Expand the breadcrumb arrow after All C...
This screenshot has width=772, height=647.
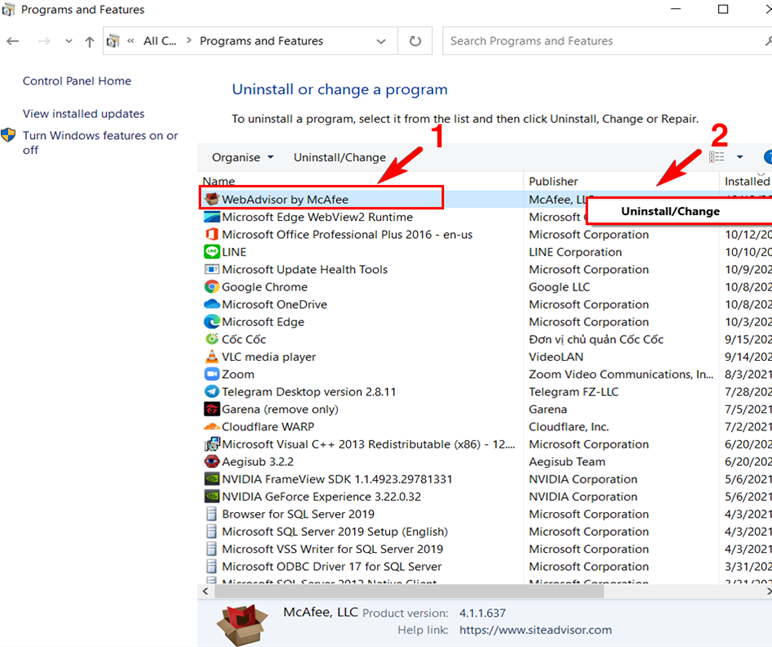pyautogui.click(x=189, y=40)
